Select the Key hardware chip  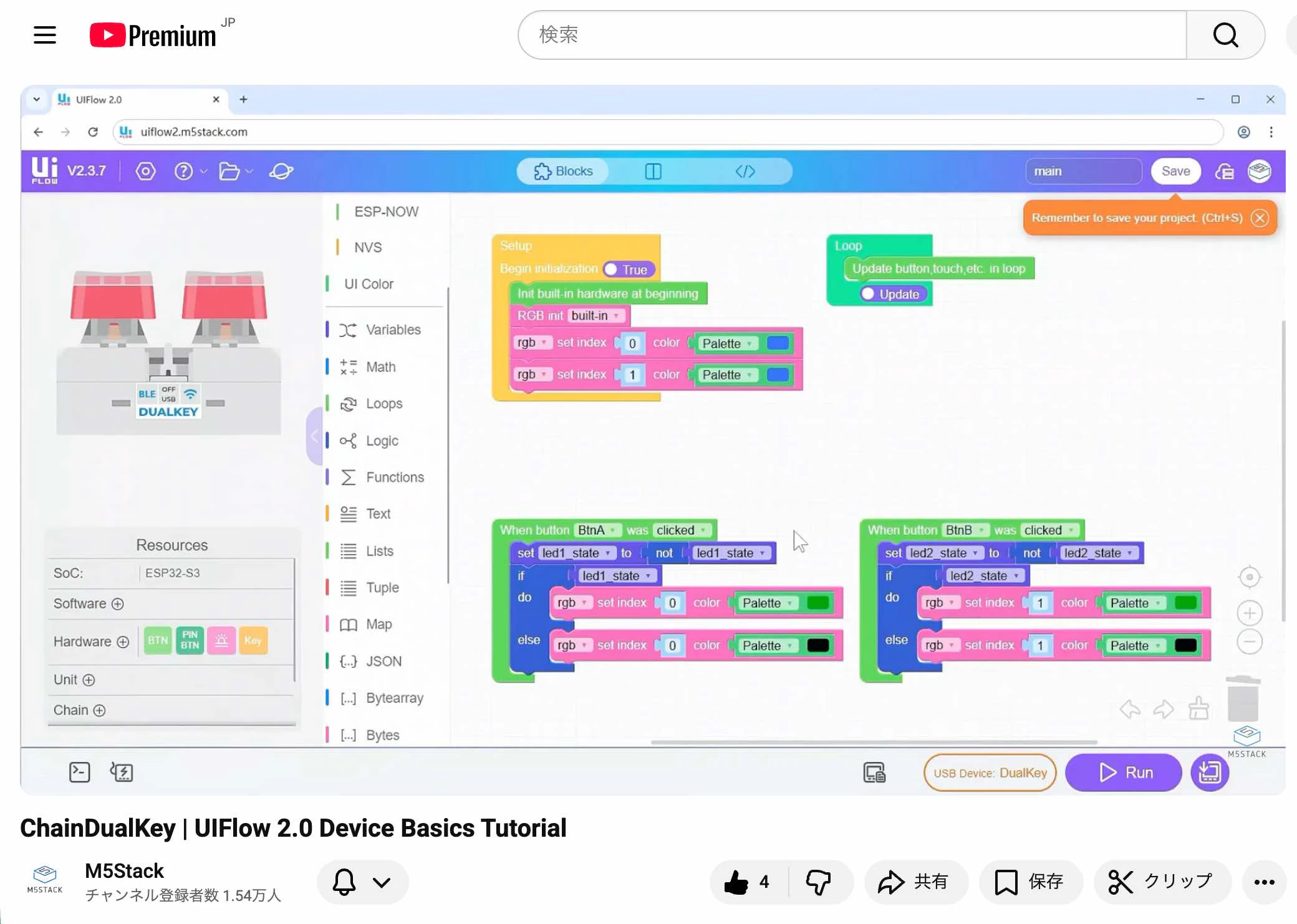point(253,640)
